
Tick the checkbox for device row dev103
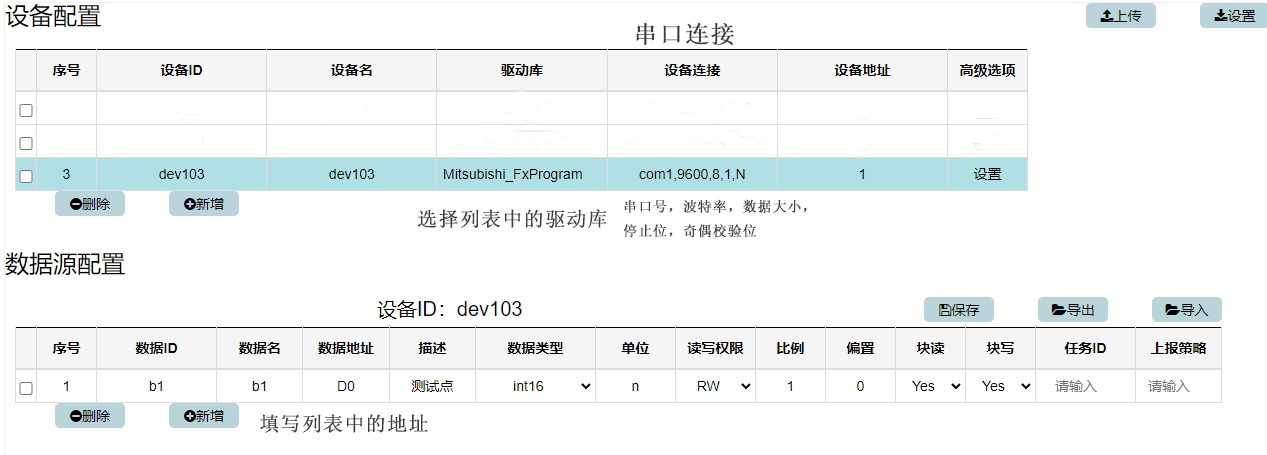coord(27,175)
